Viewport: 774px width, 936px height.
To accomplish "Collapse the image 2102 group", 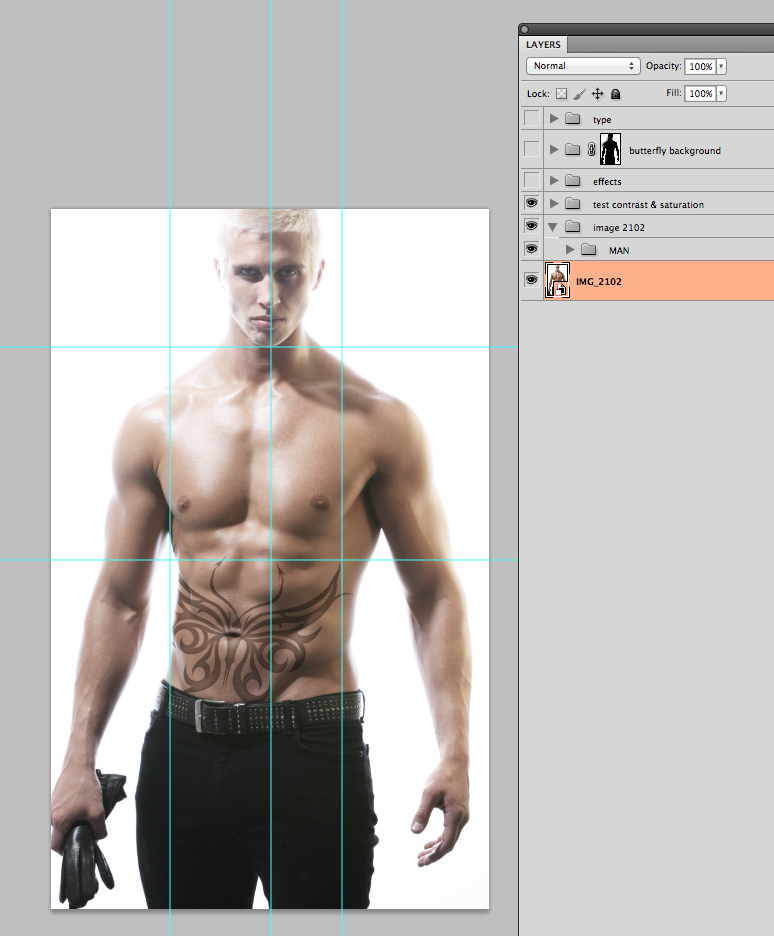I will [553, 227].
